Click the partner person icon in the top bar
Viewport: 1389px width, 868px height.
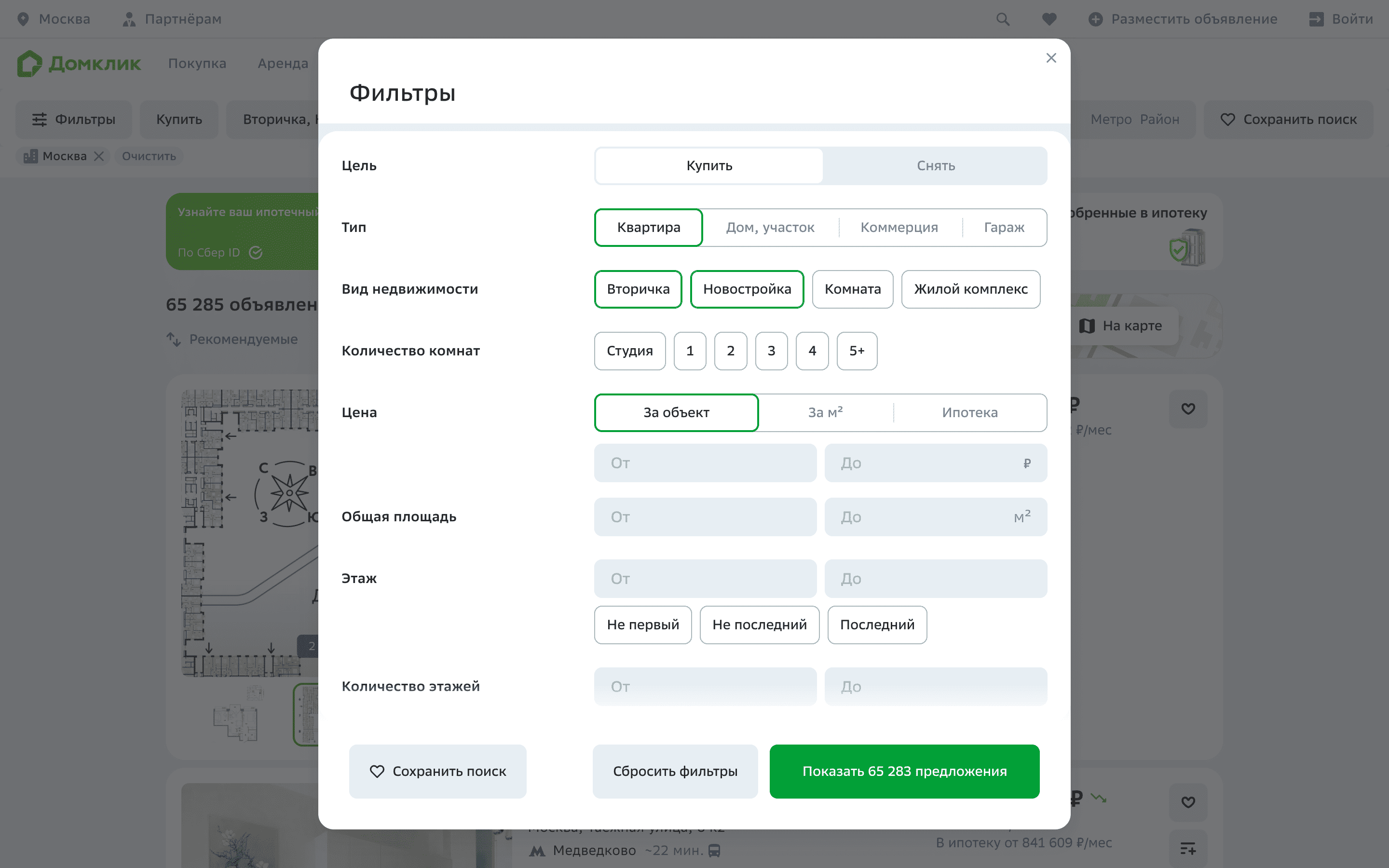[129, 19]
